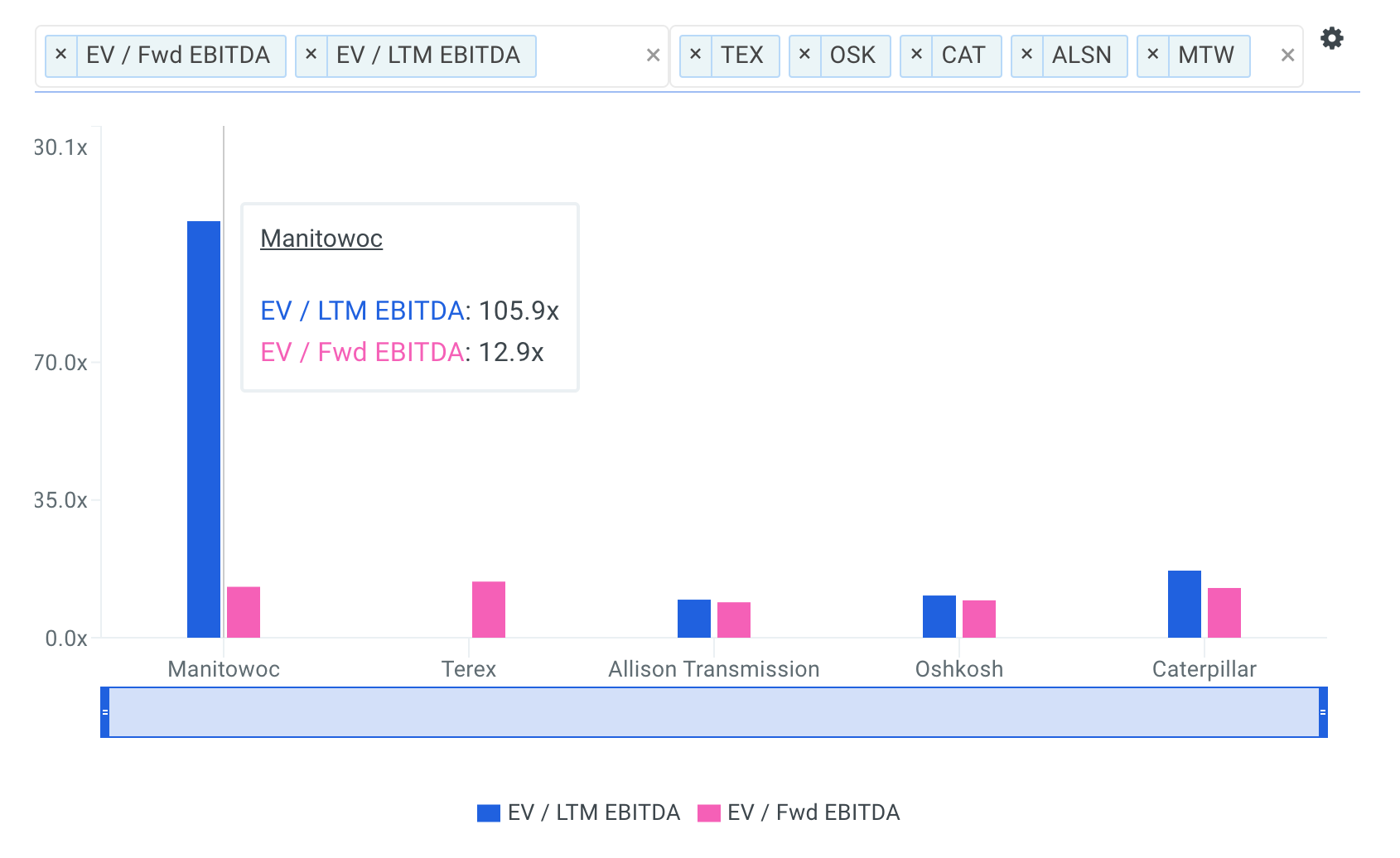Click left handle of range slider
The image size is (1400, 858).
(104, 712)
